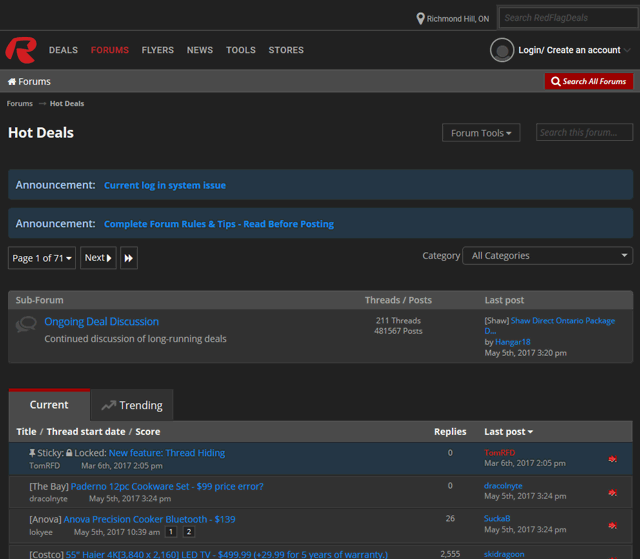Image resolution: width=640 pixels, height=559 pixels.
Task: View the Hangar18 user profile
Action: [513, 342]
